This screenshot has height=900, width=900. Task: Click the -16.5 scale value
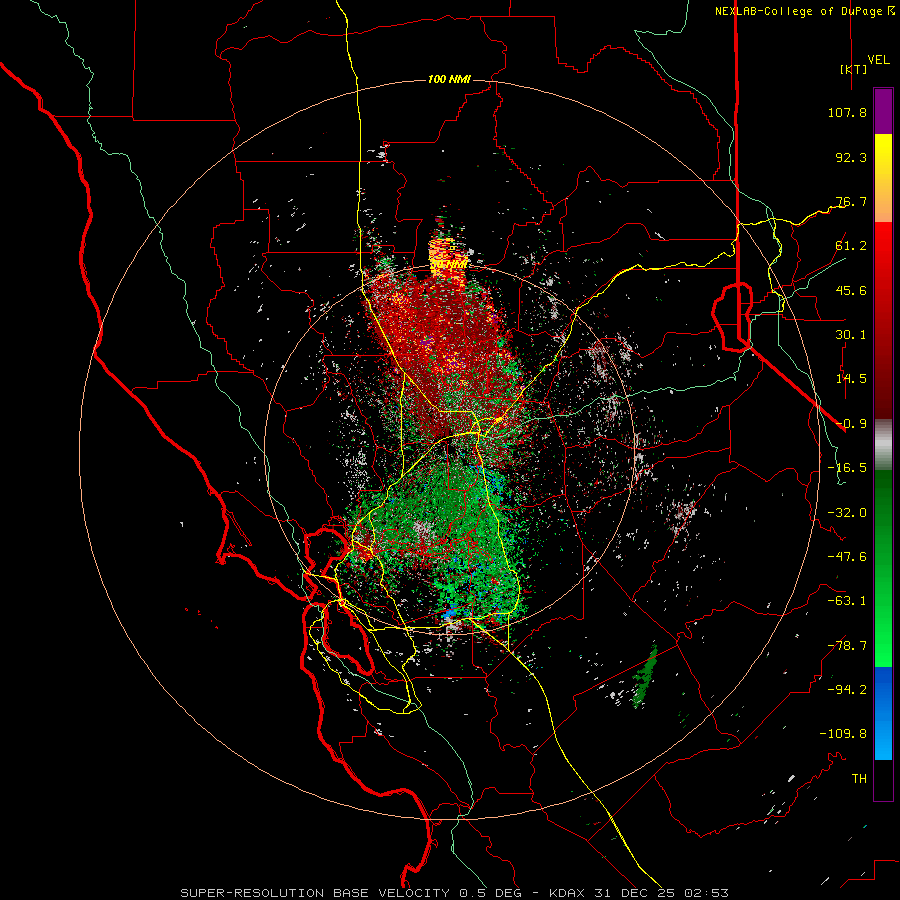pos(847,468)
